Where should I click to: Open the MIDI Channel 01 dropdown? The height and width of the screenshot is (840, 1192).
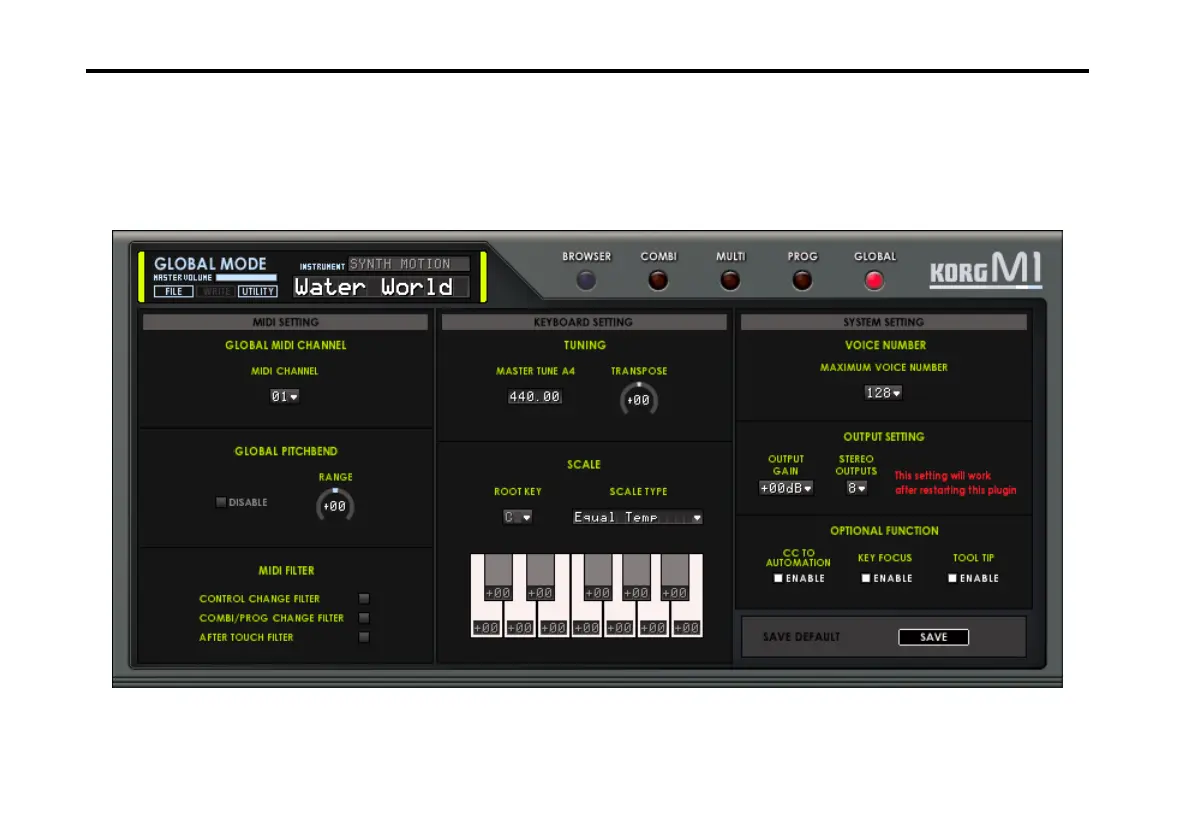pyautogui.click(x=284, y=396)
